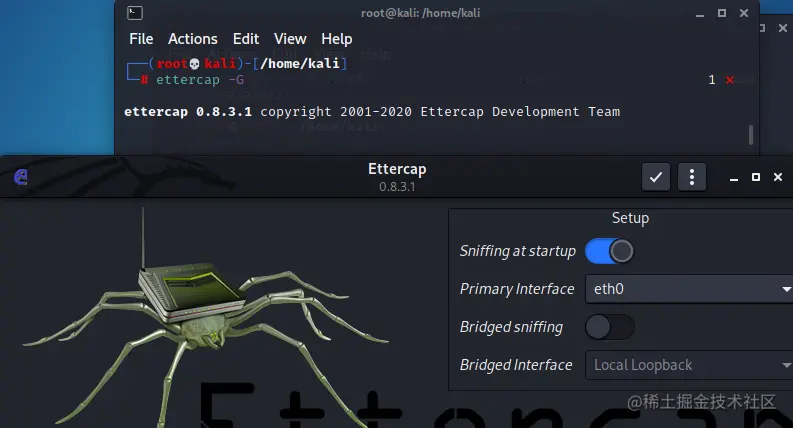Open the terminal Actions menu

(x=193, y=39)
